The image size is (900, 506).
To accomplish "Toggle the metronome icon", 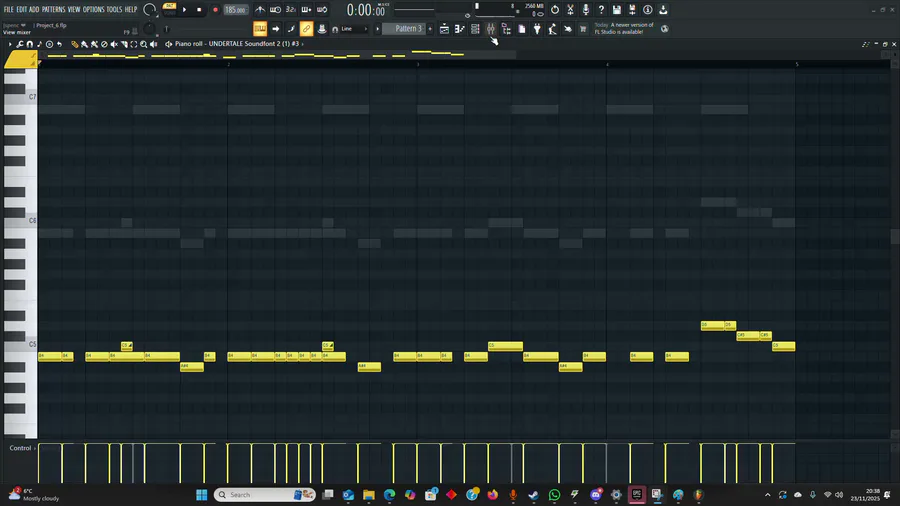I will pyautogui.click(x=260, y=10).
